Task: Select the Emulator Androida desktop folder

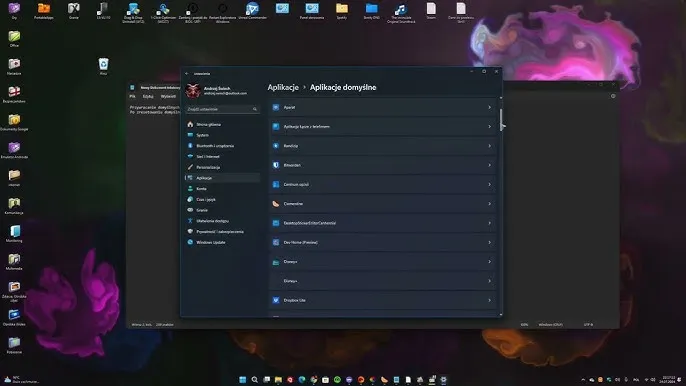Action: pos(14,150)
